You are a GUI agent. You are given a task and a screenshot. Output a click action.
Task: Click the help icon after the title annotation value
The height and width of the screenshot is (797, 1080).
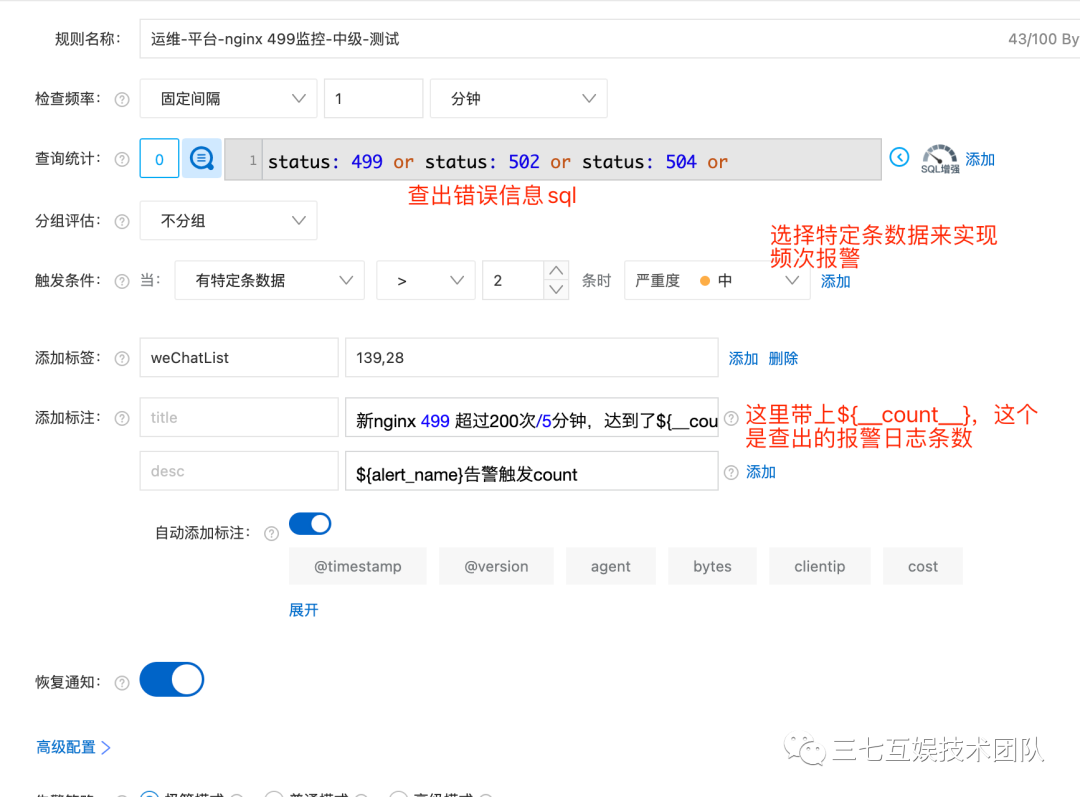click(x=731, y=418)
